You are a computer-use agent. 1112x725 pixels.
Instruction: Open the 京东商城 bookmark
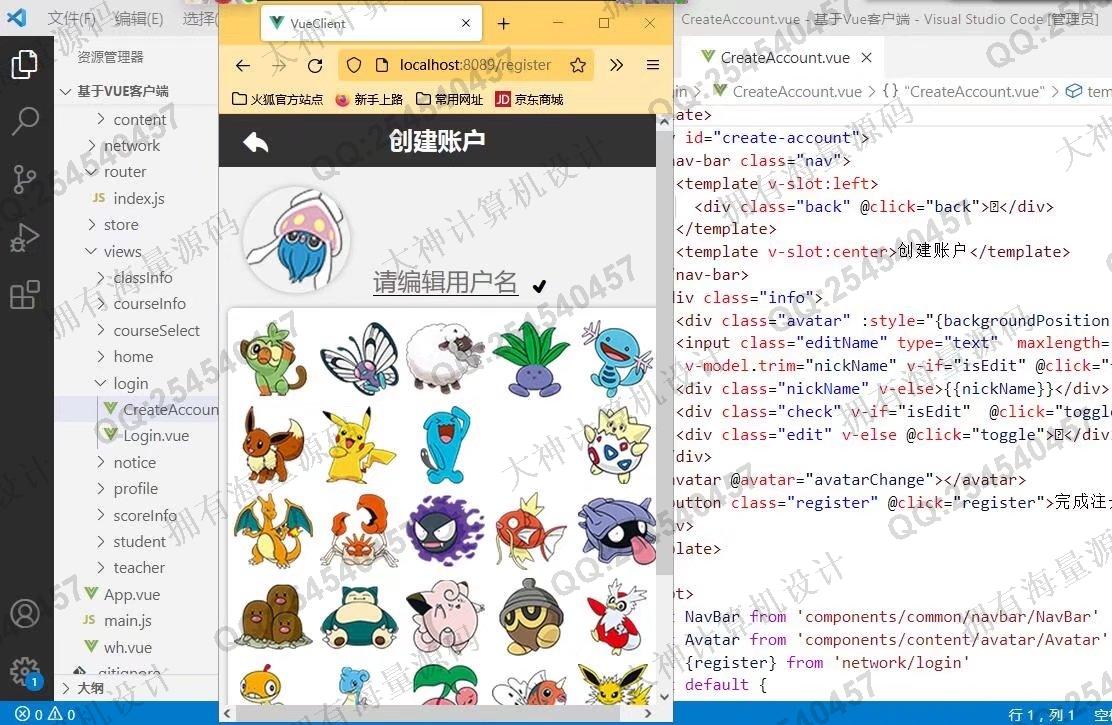pyautogui.click(x=529, y=99)
